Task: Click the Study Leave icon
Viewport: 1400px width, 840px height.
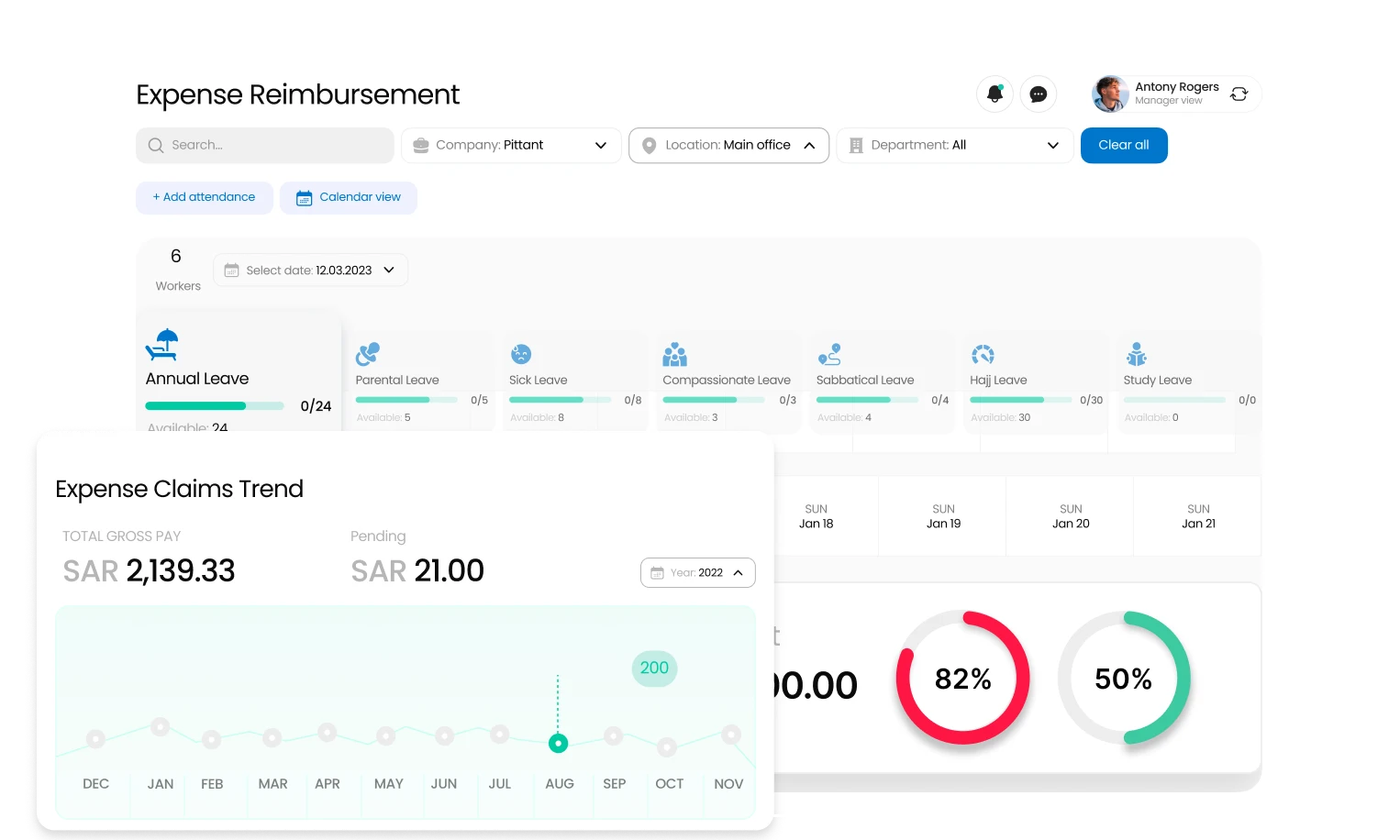Action: tap(1136, 355)
